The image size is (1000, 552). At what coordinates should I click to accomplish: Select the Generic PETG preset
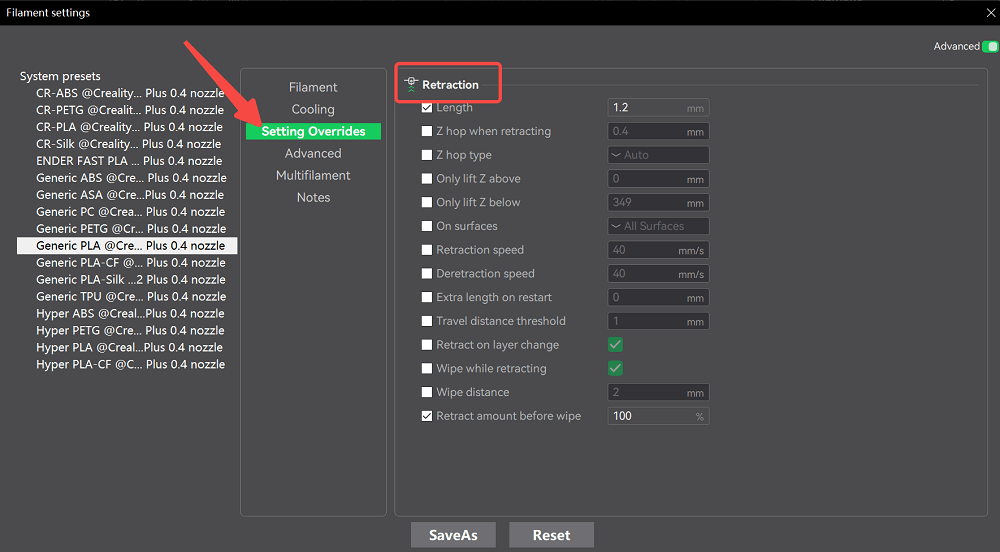tap(130, 229)
